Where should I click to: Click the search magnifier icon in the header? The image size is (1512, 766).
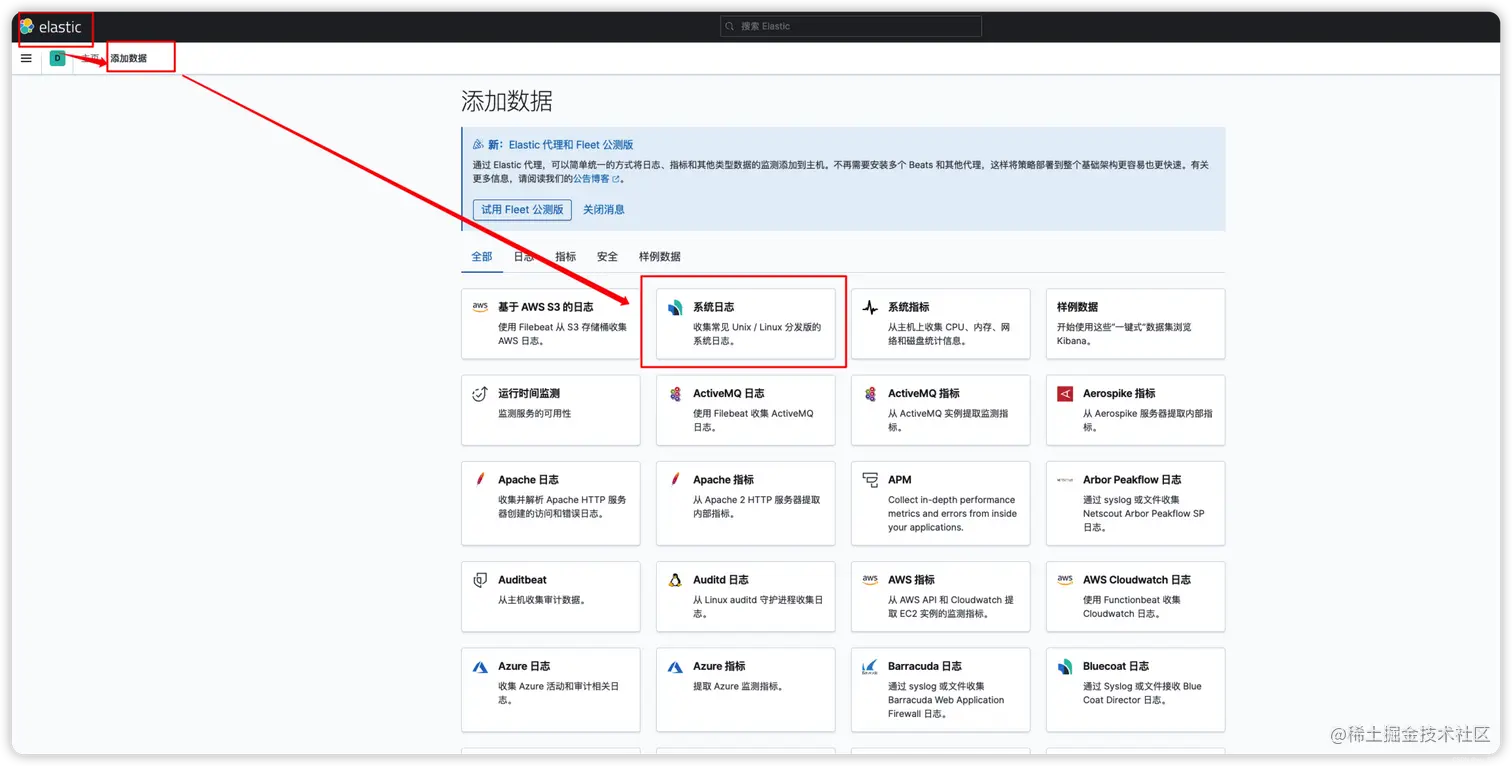(731, 27)
